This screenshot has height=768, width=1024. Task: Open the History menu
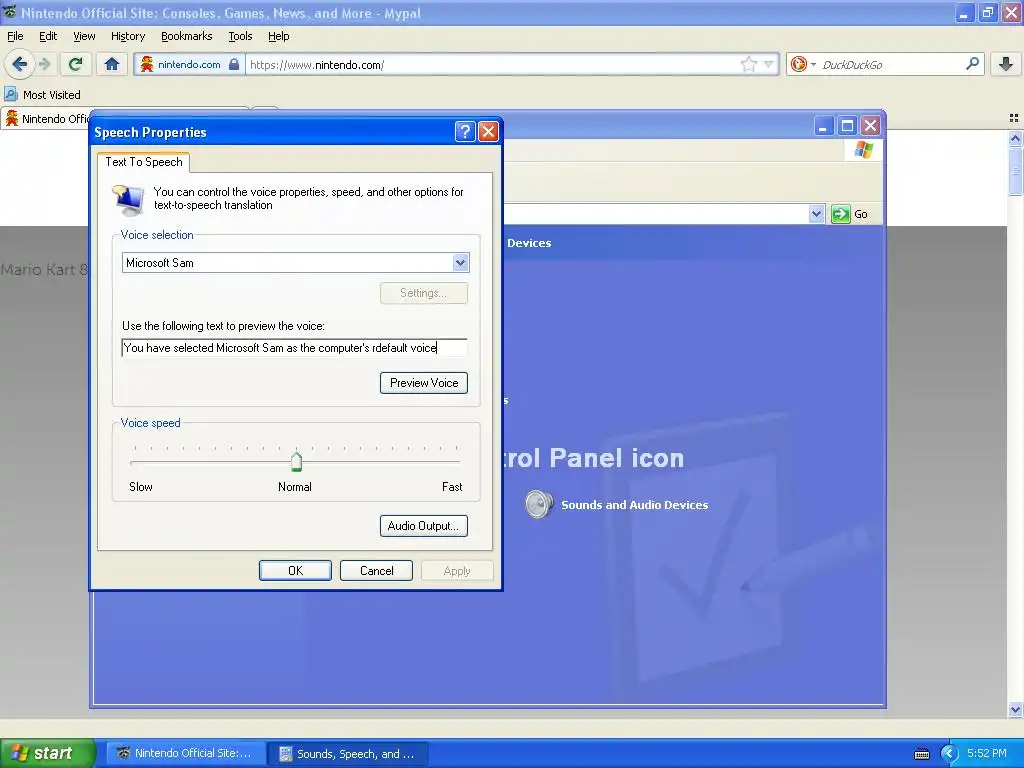coord(127,36)
